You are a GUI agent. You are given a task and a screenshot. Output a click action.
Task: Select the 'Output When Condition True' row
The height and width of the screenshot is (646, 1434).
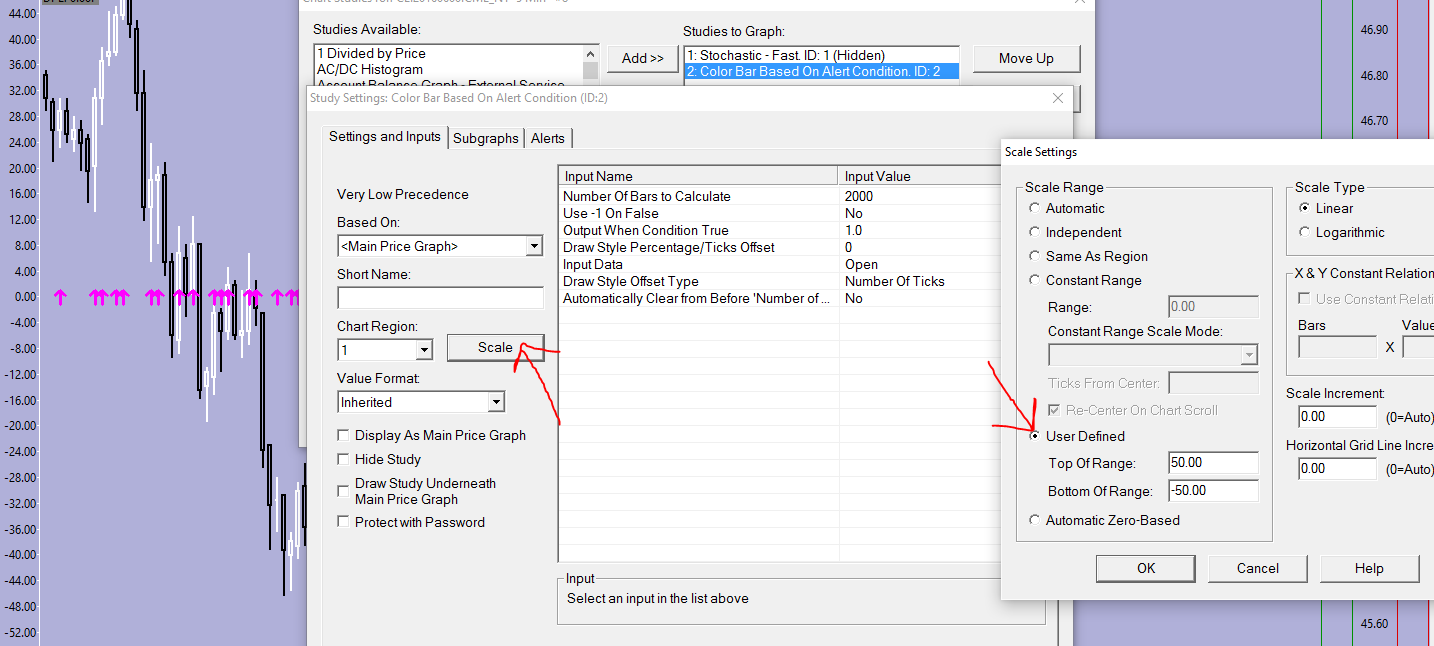pos(780,230)
